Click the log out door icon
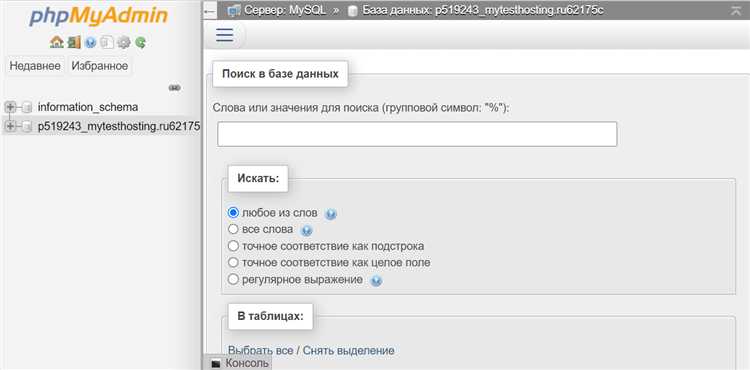This screenshot has height=370, width=750. pos(74,43)
